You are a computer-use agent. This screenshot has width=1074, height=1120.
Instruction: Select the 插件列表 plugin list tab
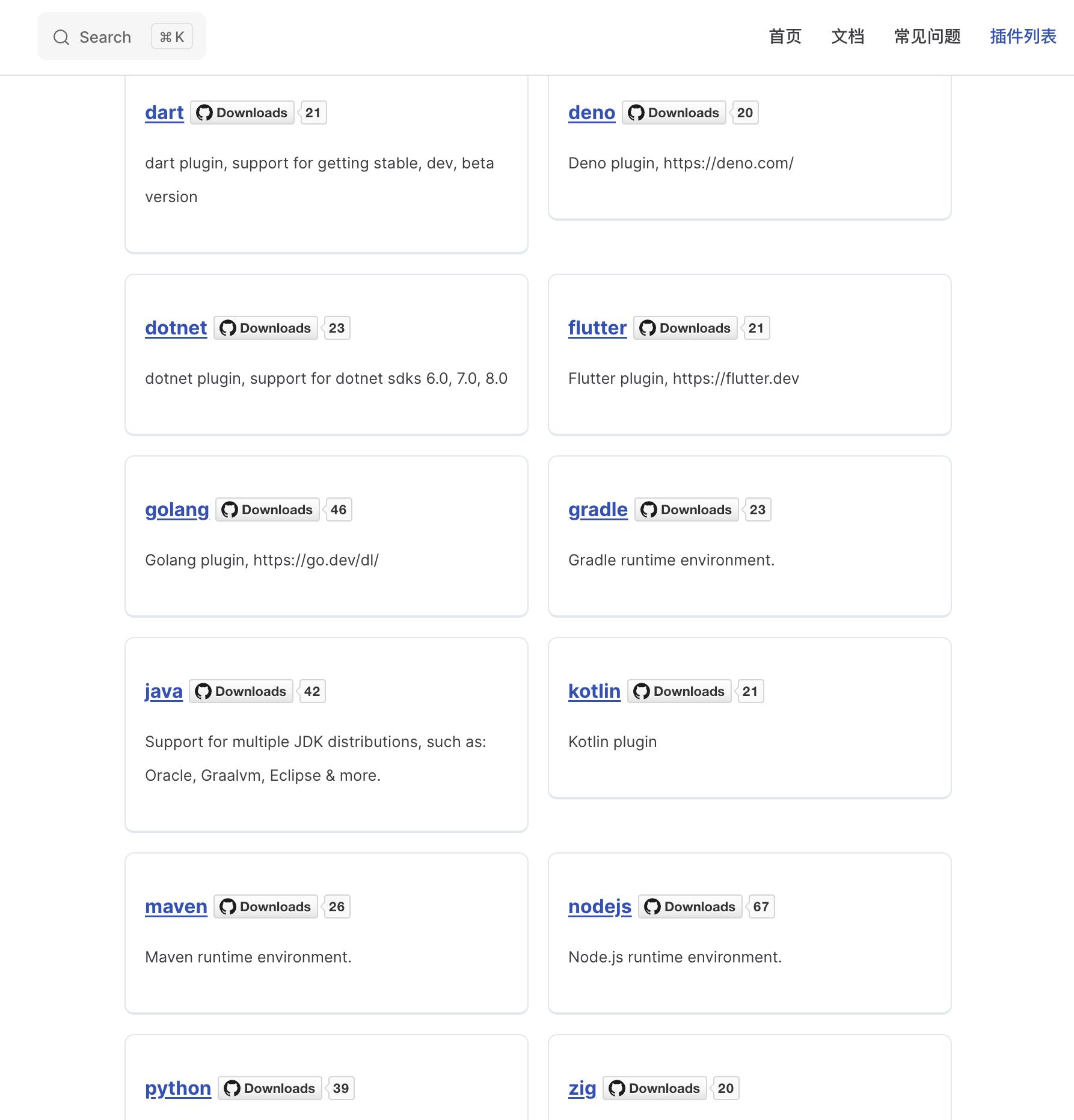(1023, 37)
